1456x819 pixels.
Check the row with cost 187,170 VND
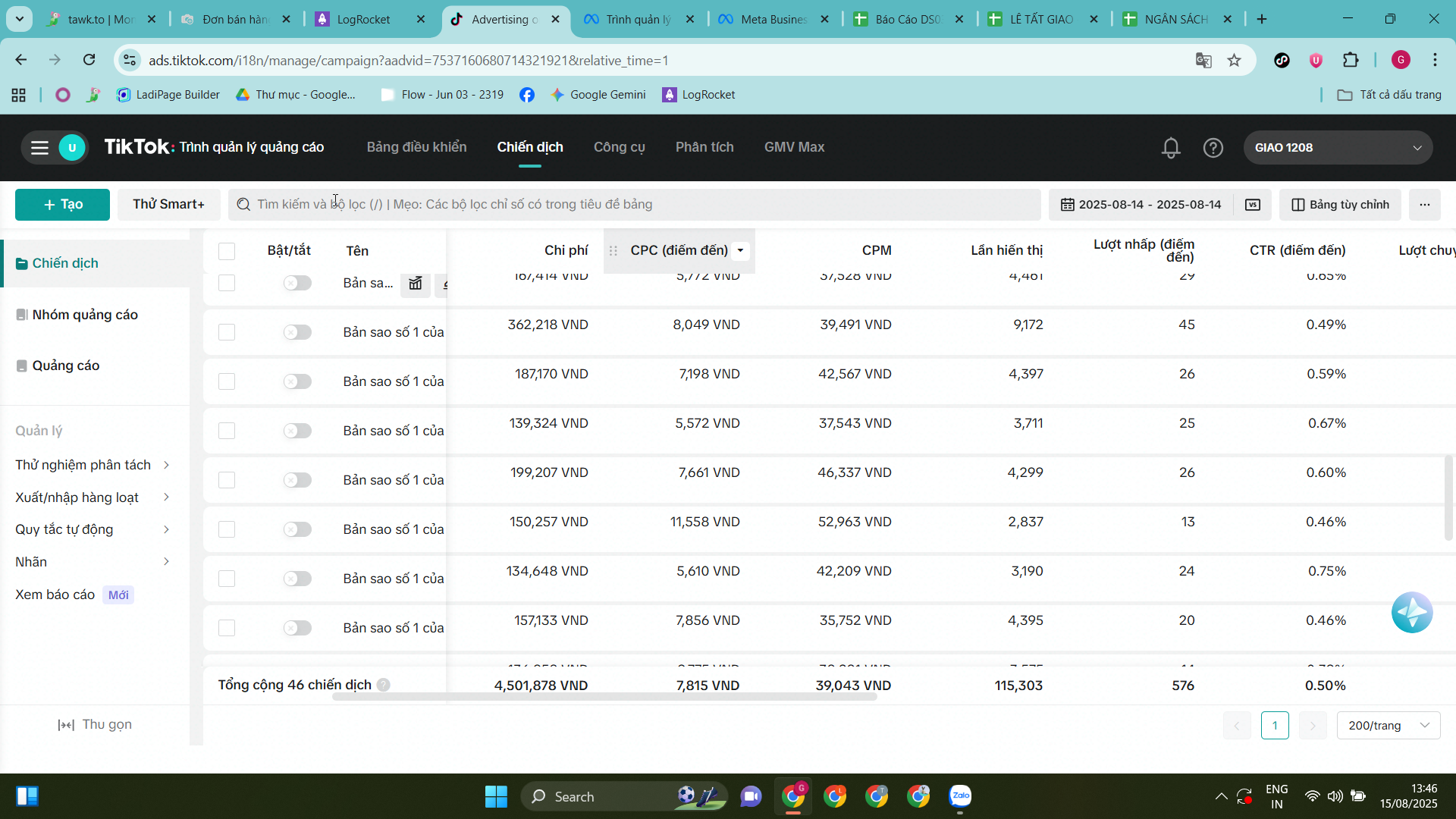pyautogui.click(x=227, y=381)
